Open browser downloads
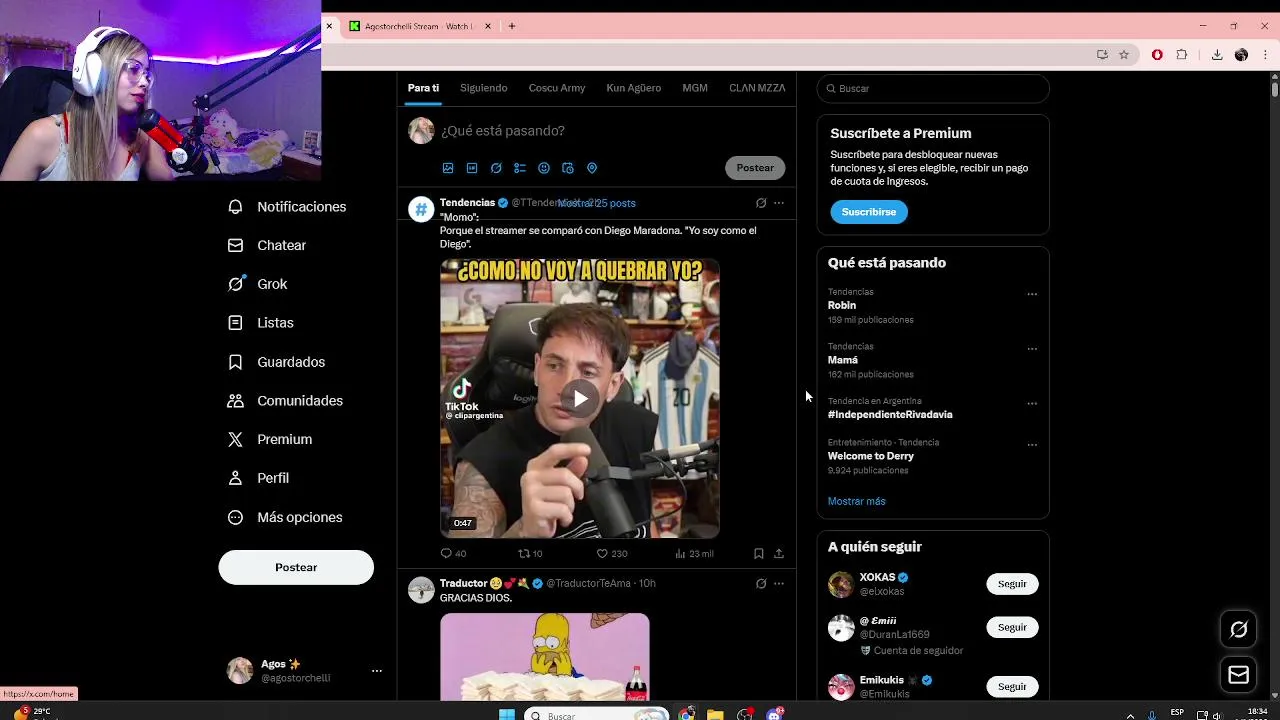This screenshot has width=1280, height=720. (x=1217, y=55)
